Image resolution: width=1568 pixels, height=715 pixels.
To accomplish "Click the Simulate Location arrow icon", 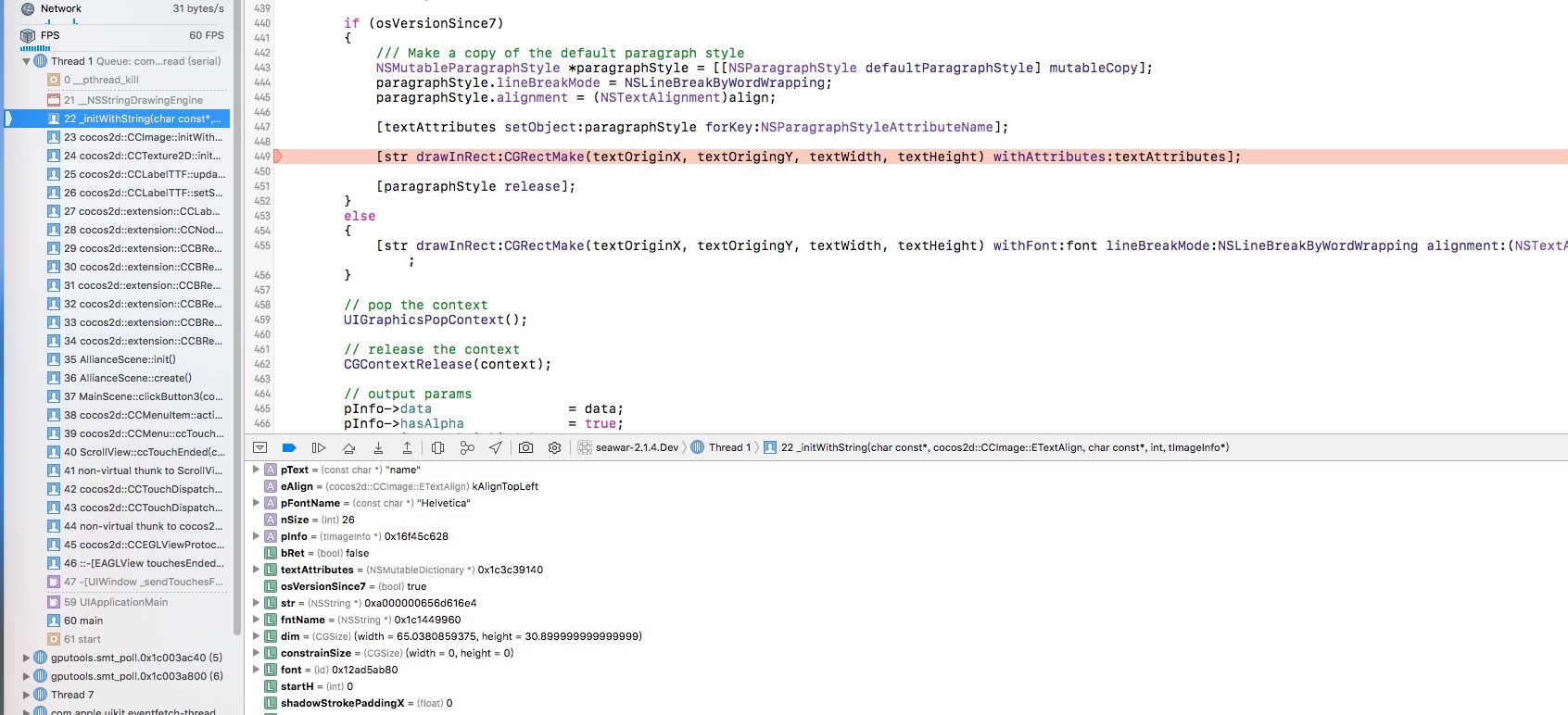I will [x=496, y=447].
